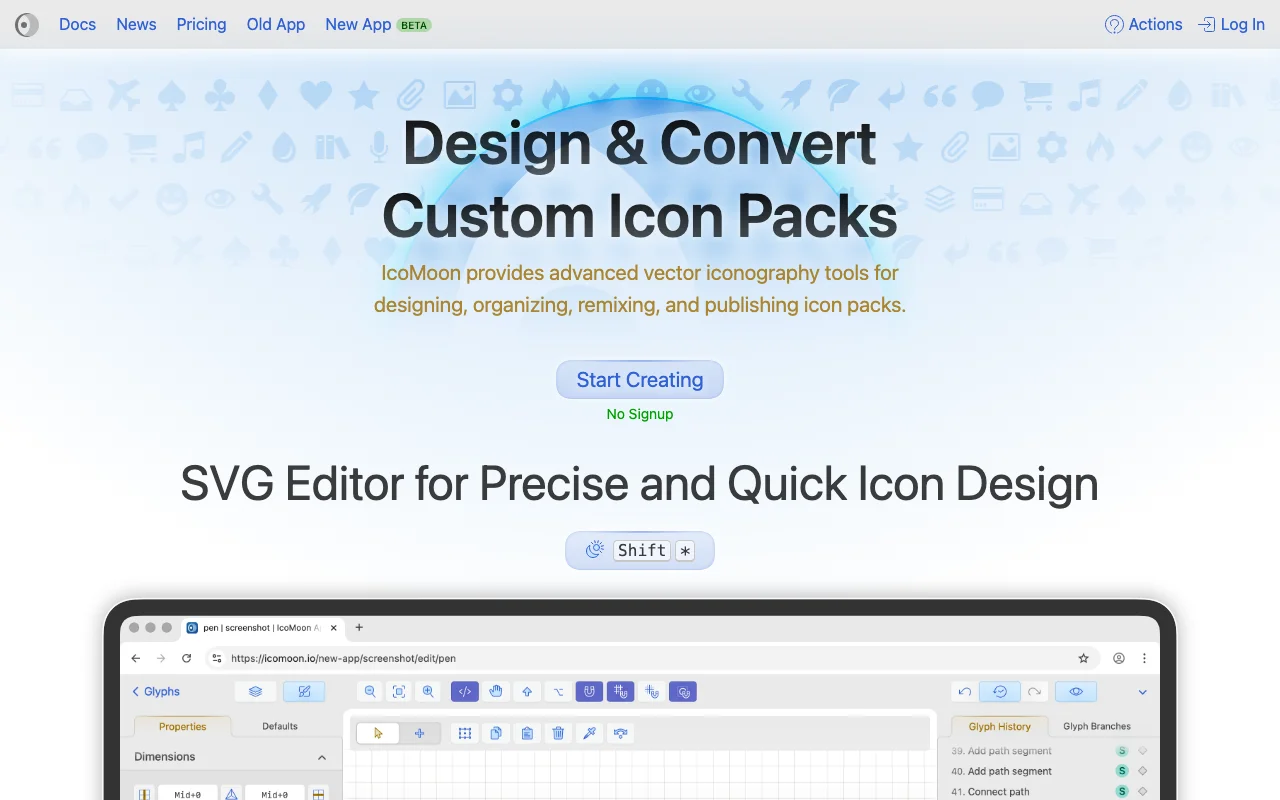1280x800 pixels.
Task: Click the icomoon.io address bar URL
Action: [343, 658]
